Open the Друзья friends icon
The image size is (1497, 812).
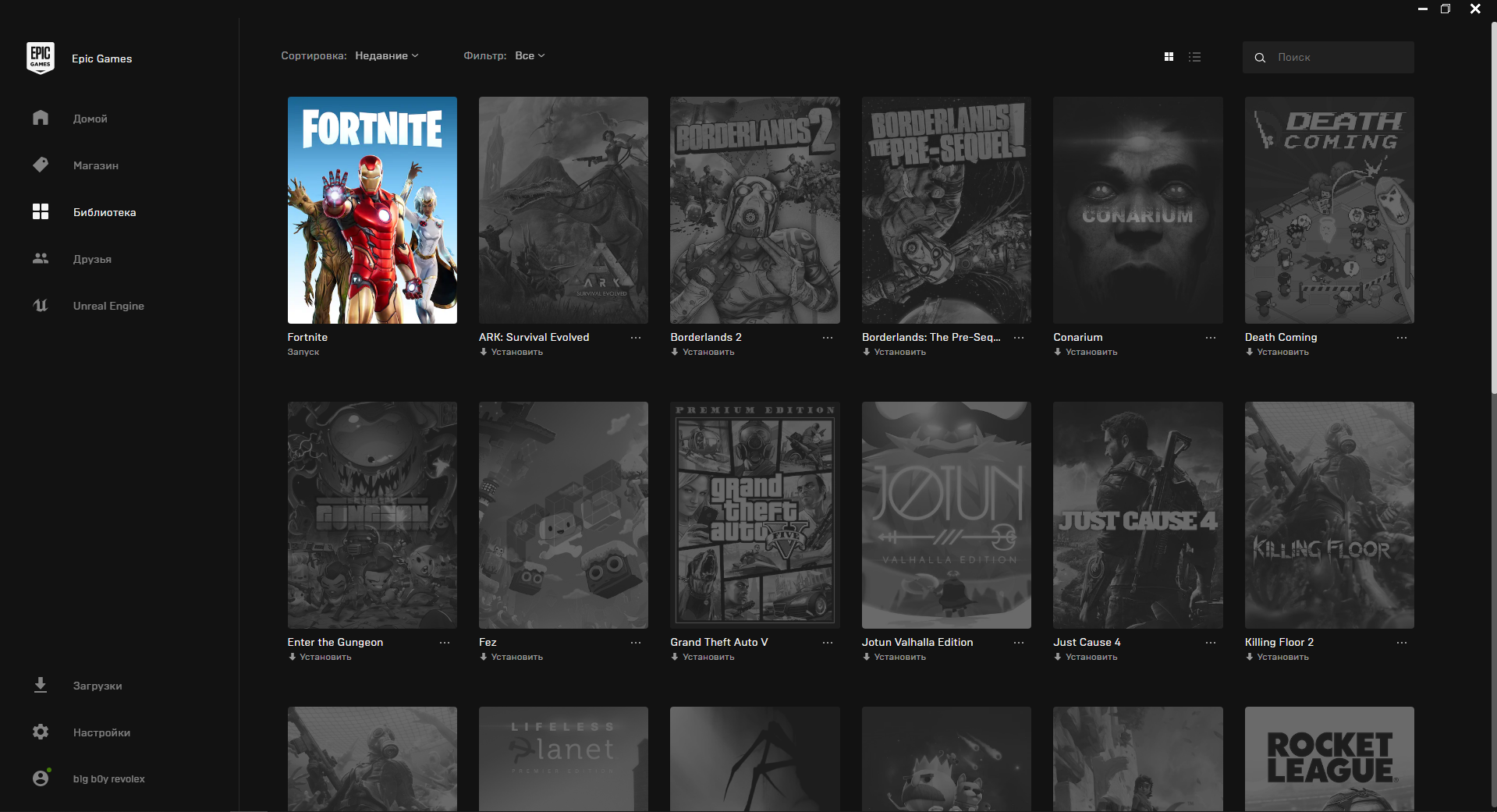41,258
